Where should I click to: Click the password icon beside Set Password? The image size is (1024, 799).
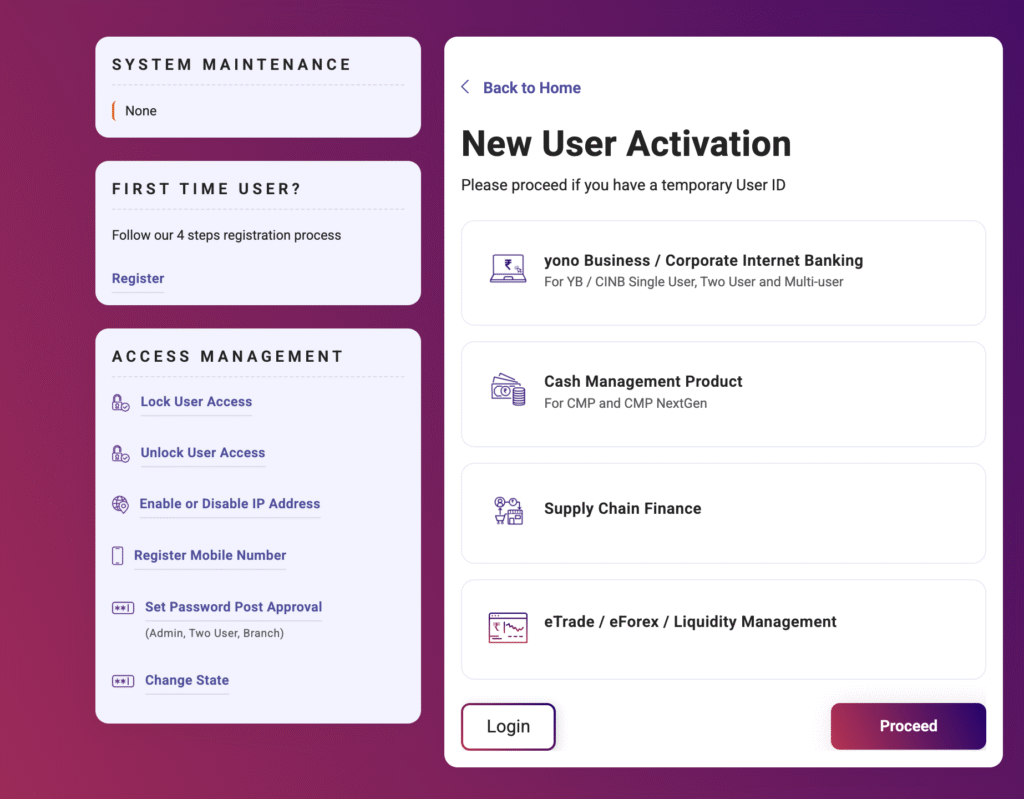[x=123, y=608]
